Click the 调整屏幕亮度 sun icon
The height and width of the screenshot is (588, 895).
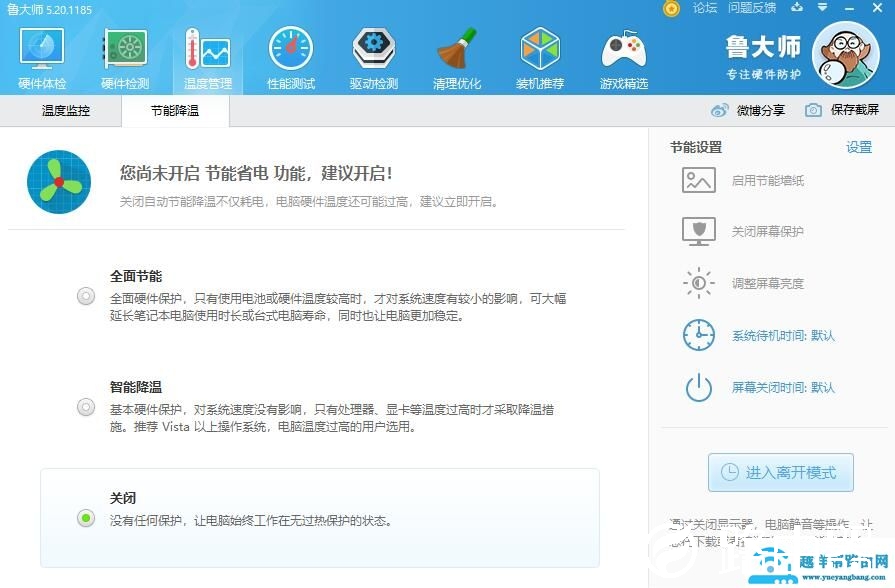click(699, 283)
